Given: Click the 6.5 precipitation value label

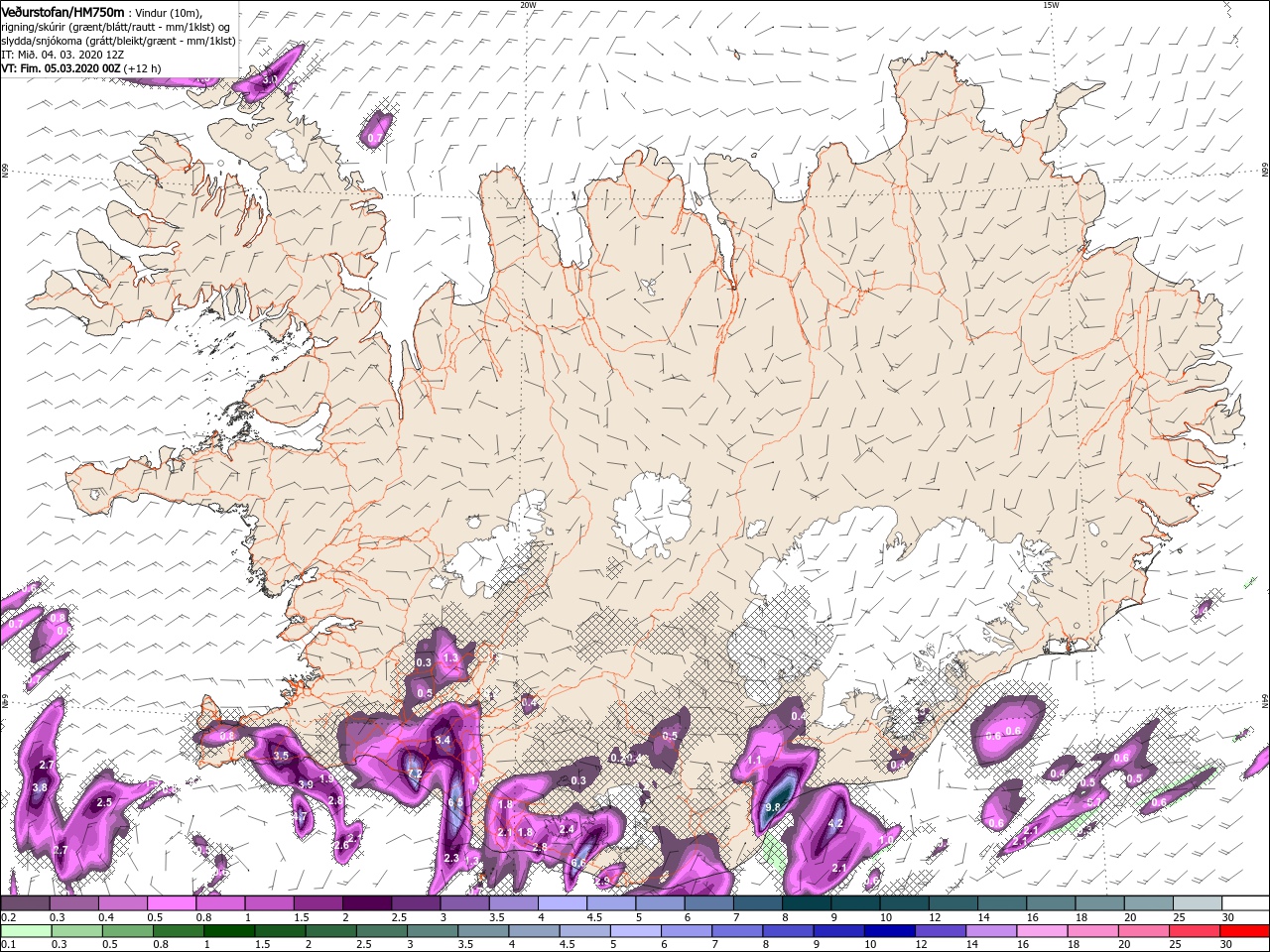Looking at the screenshot, I should [455, 803].
